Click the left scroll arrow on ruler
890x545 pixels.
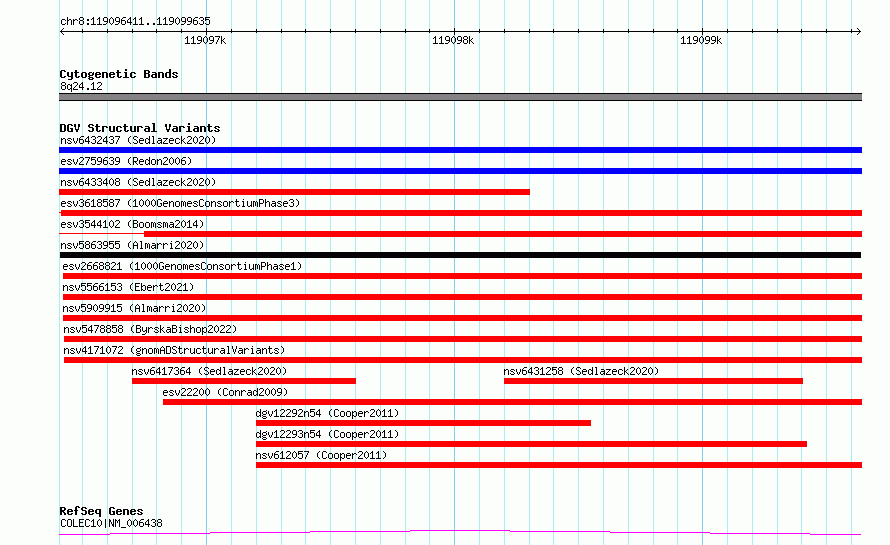pyautogui.click(x=62, y=32)
